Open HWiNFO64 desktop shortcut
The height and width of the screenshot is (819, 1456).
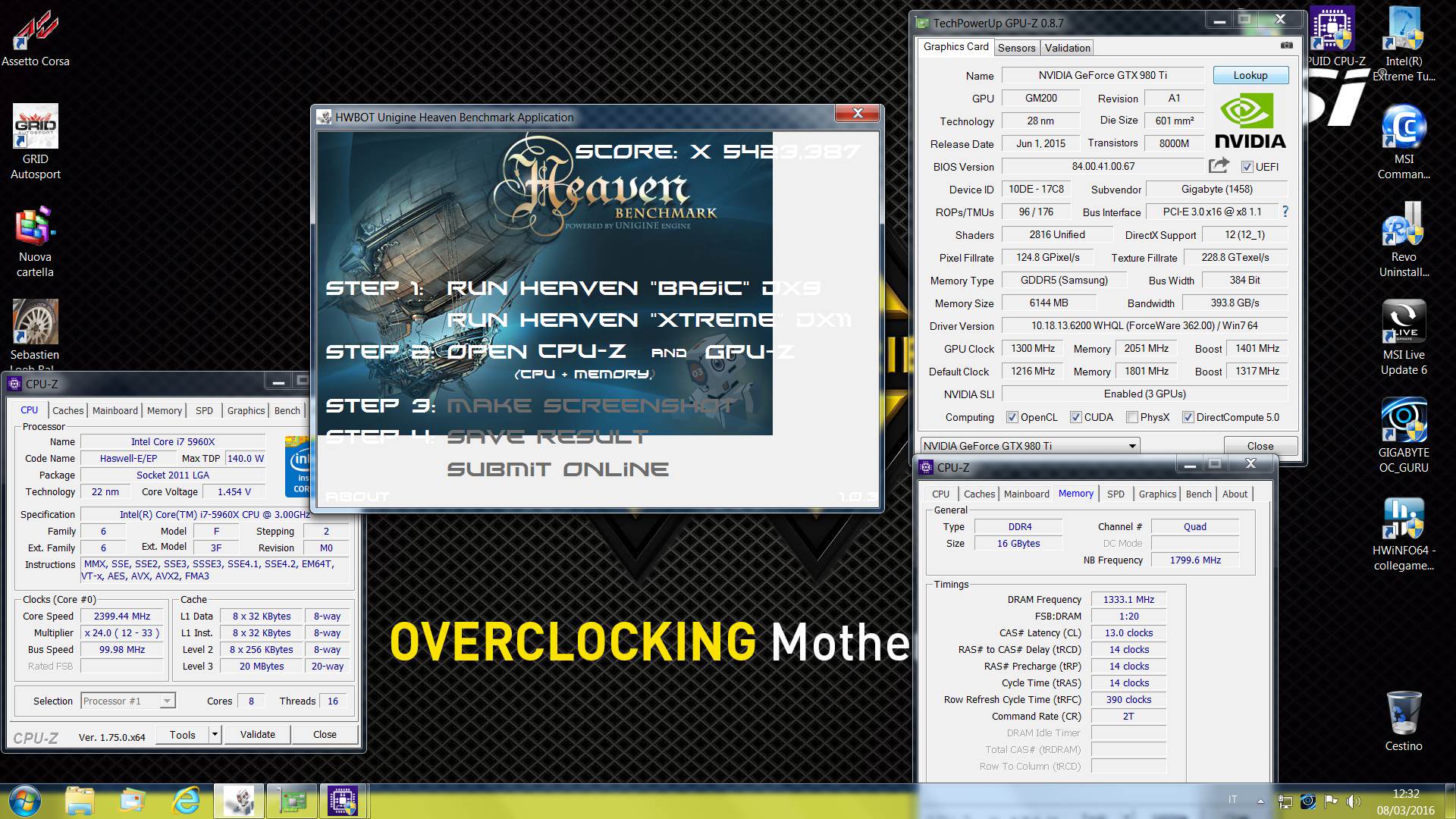[x=1404, y=533]
